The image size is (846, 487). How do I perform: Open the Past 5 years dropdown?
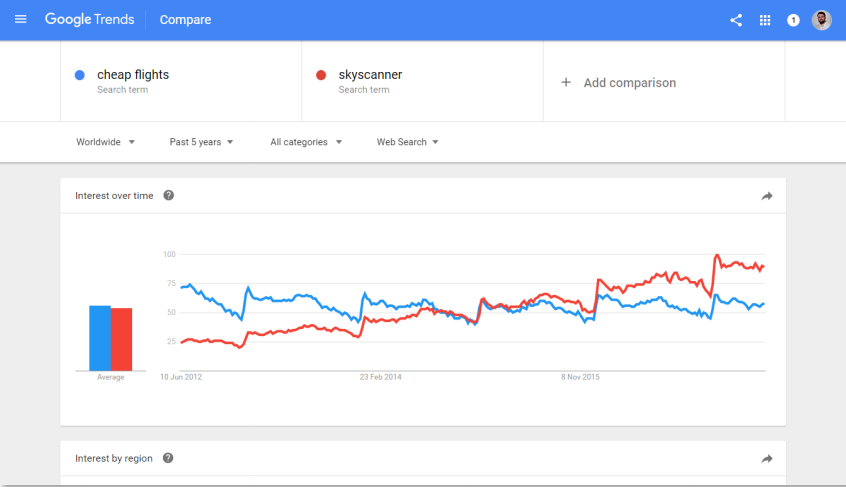(201, 142)
